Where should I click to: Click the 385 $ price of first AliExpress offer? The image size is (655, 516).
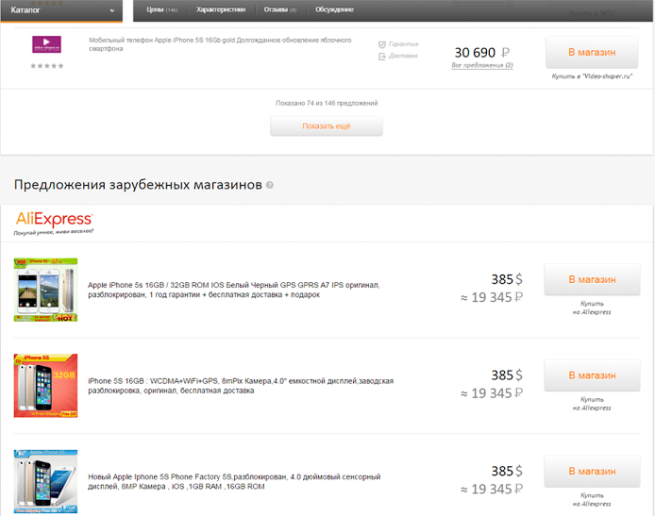(507, 279)
